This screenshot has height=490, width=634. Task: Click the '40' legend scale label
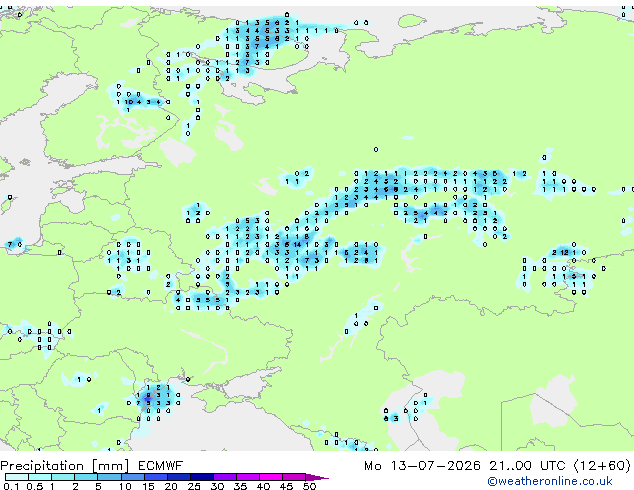coord(263,486)
